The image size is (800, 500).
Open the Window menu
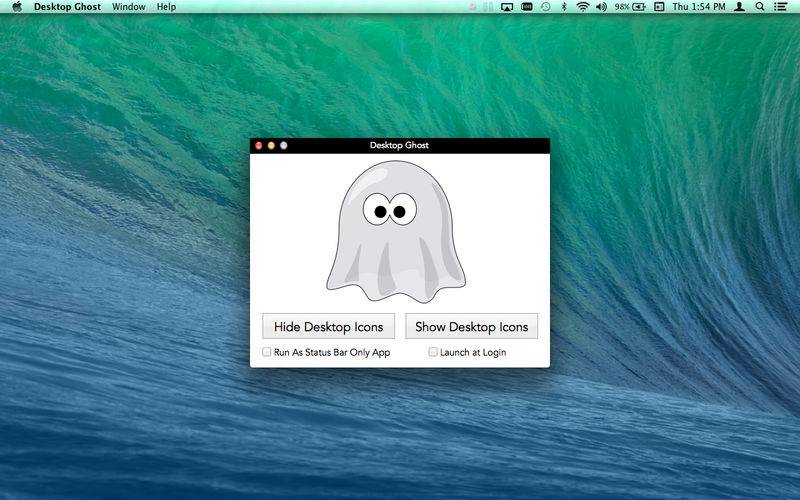click(128, 7)
